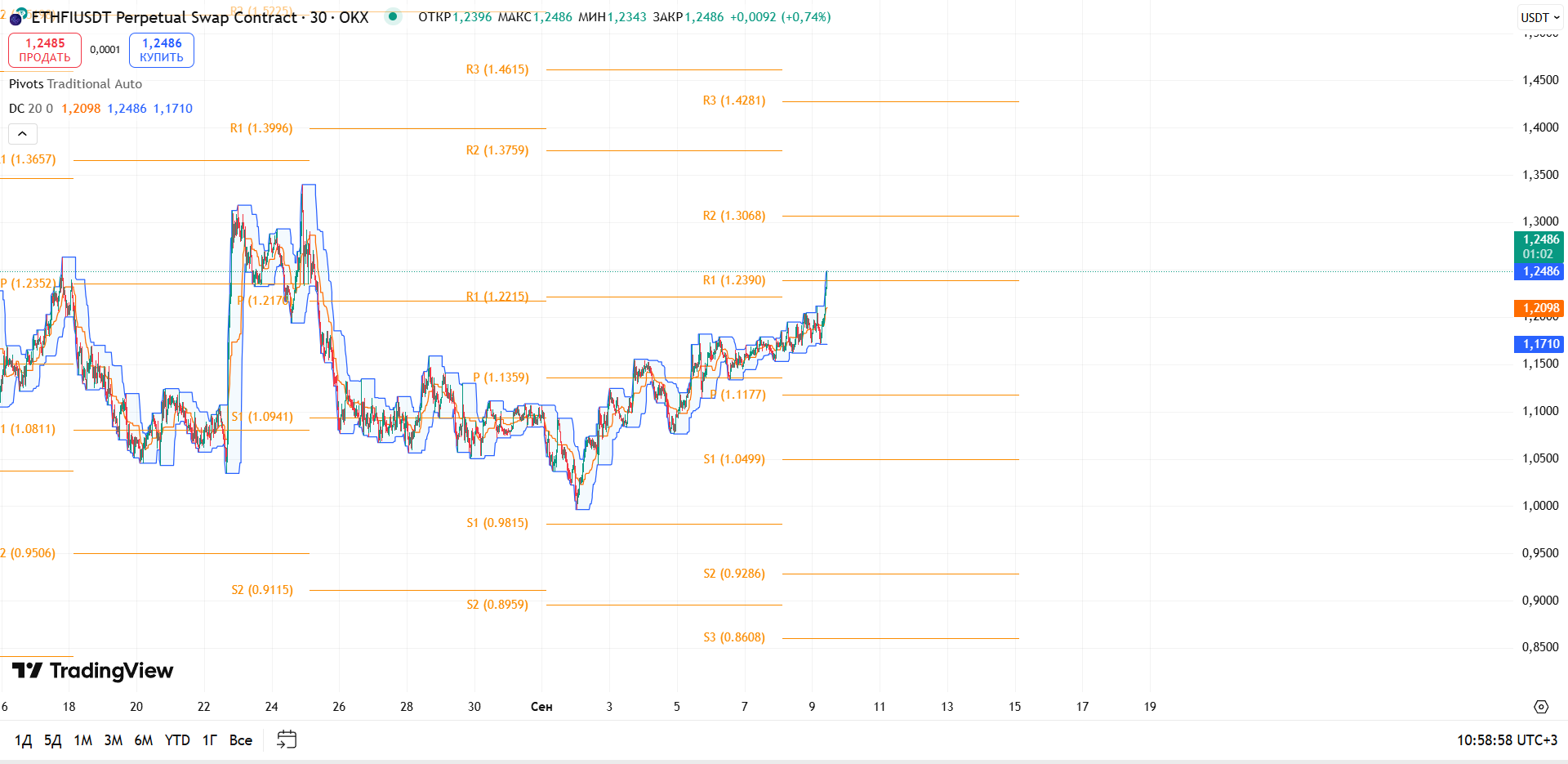Click the blue КУПИТЬ buy button
The width and height of the screenshot is (1568, 764).
click(x=162, y=50)
